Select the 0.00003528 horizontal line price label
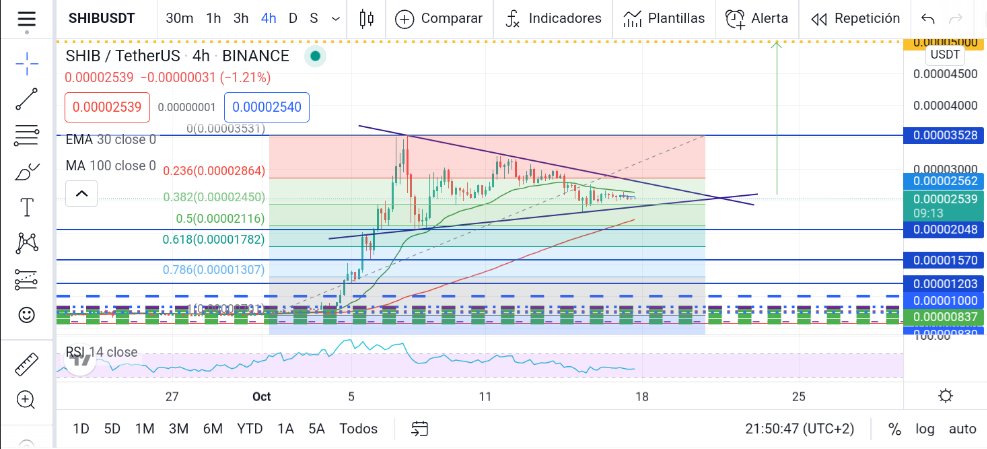The width and height of the screenshot is (987, 449). pyautogui.click(x=944, y=135)
